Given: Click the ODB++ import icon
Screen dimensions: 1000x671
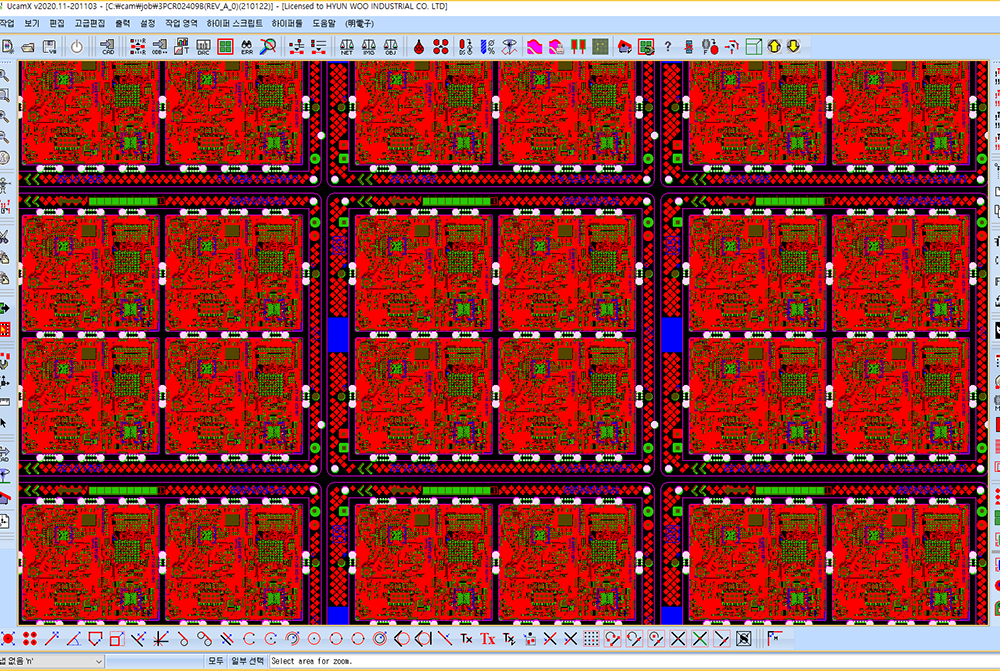Looking at the screenshot, I should pyautogui.click(x=159, y=47).
